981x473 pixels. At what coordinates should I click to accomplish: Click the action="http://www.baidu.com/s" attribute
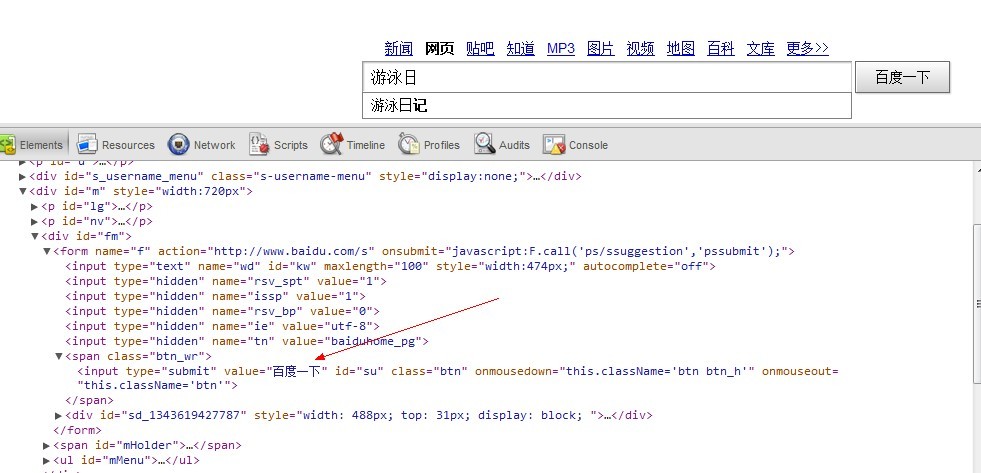click(x=267, y=251)
